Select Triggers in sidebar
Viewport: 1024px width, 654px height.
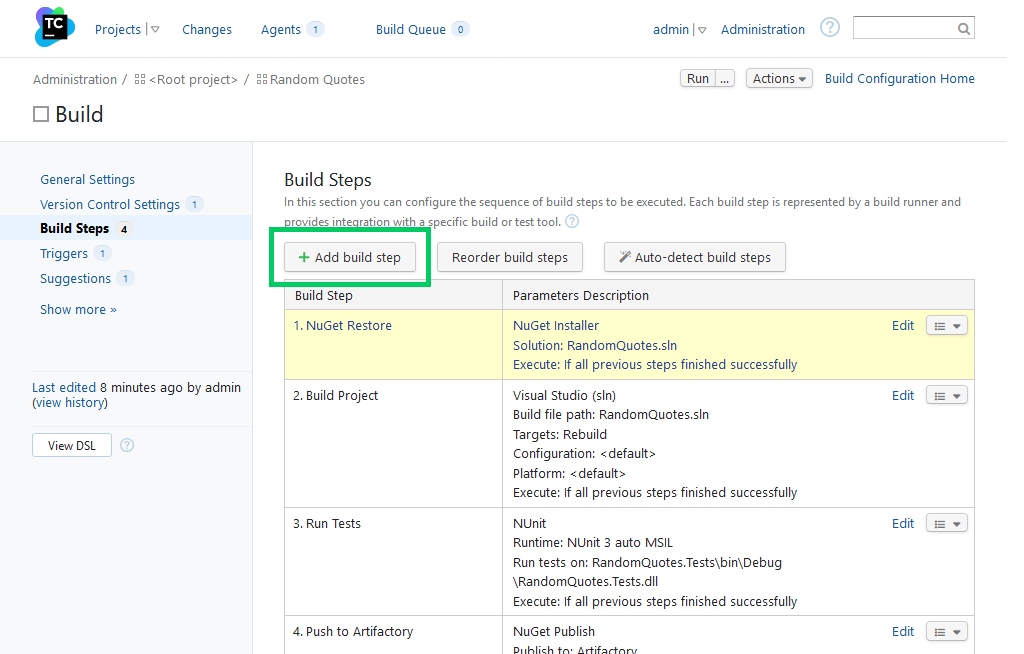pos(64,253)
